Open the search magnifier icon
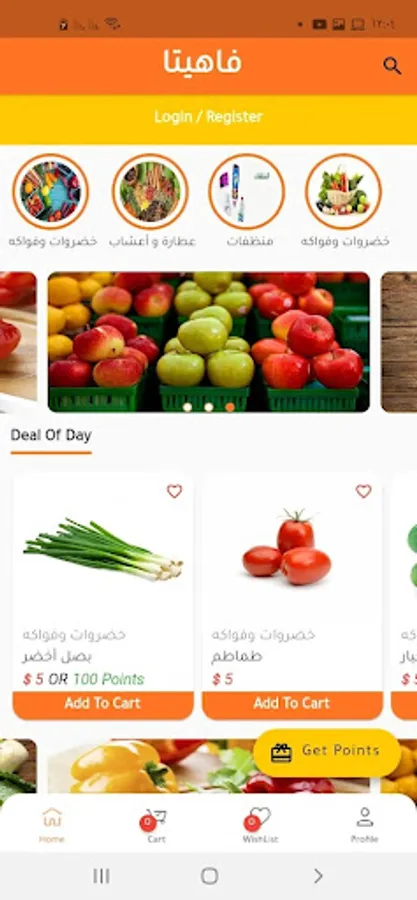The height and width of the screenshot is (900, 417). pyautogui.click(x=392, y=66)
